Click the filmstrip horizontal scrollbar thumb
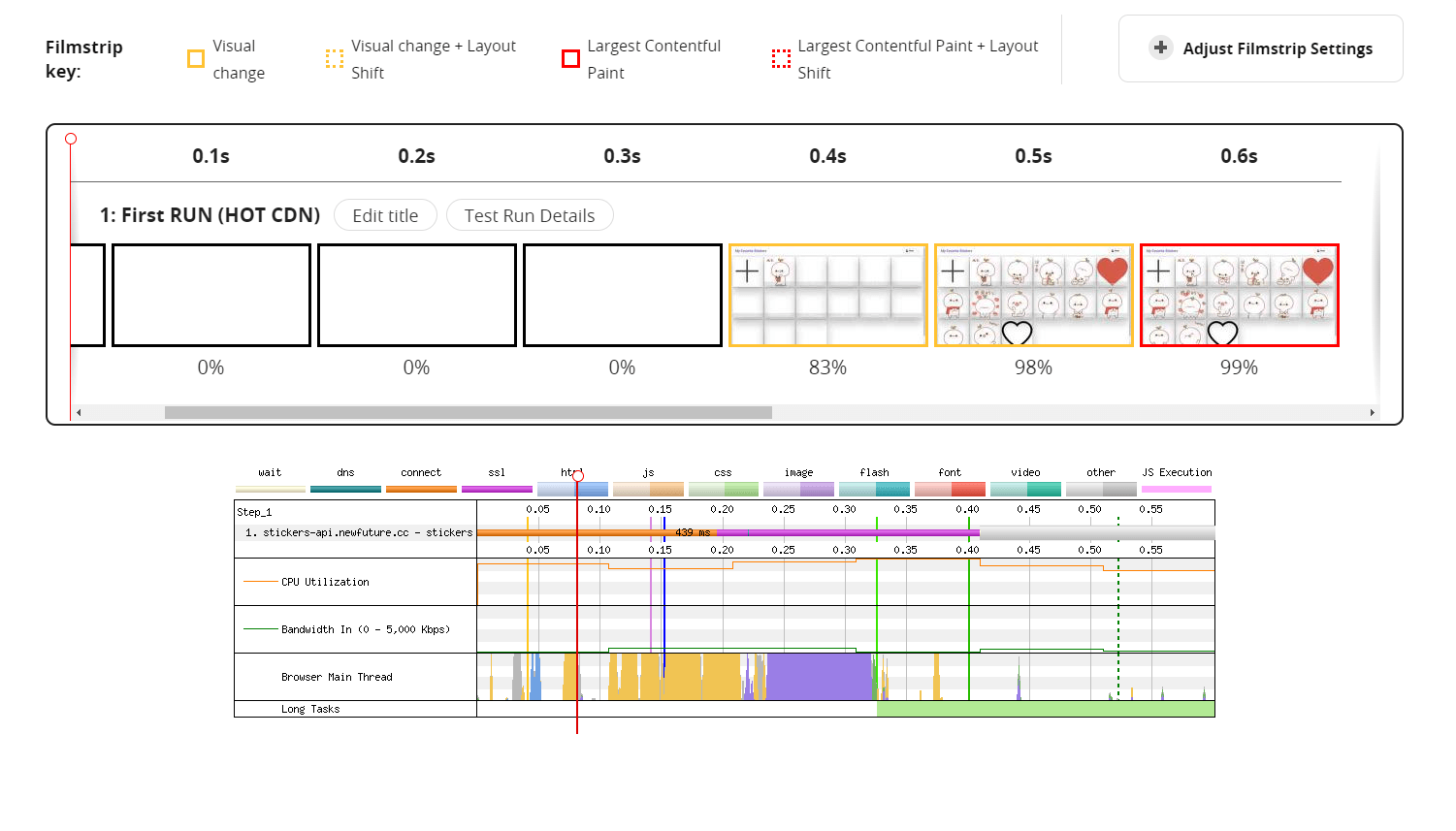 (x=469, y=412)
